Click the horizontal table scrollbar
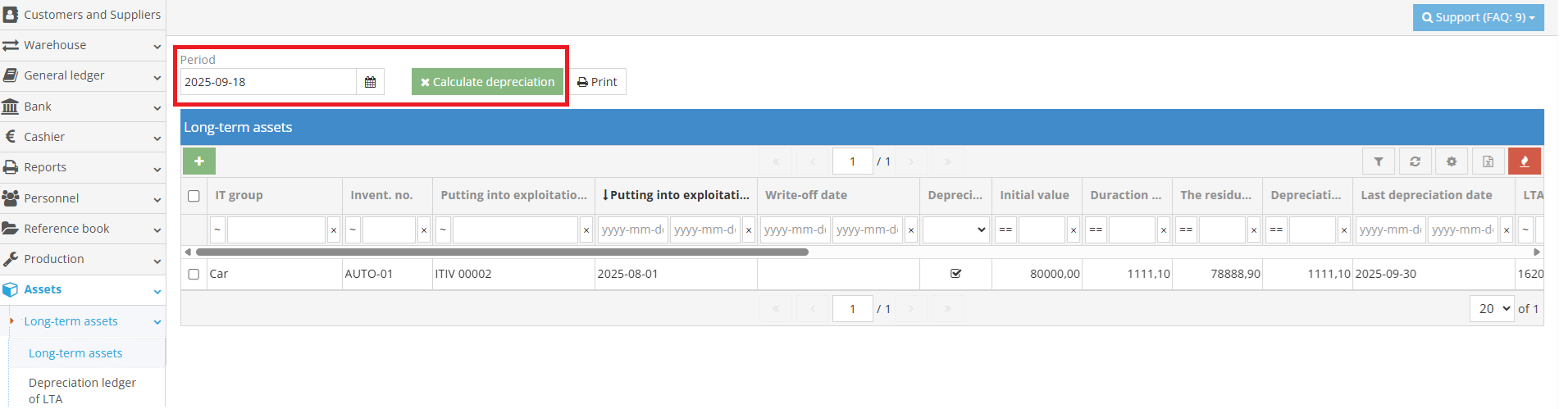The height and width of the screenshot is (409, 1568). click(x=502, y=252)
